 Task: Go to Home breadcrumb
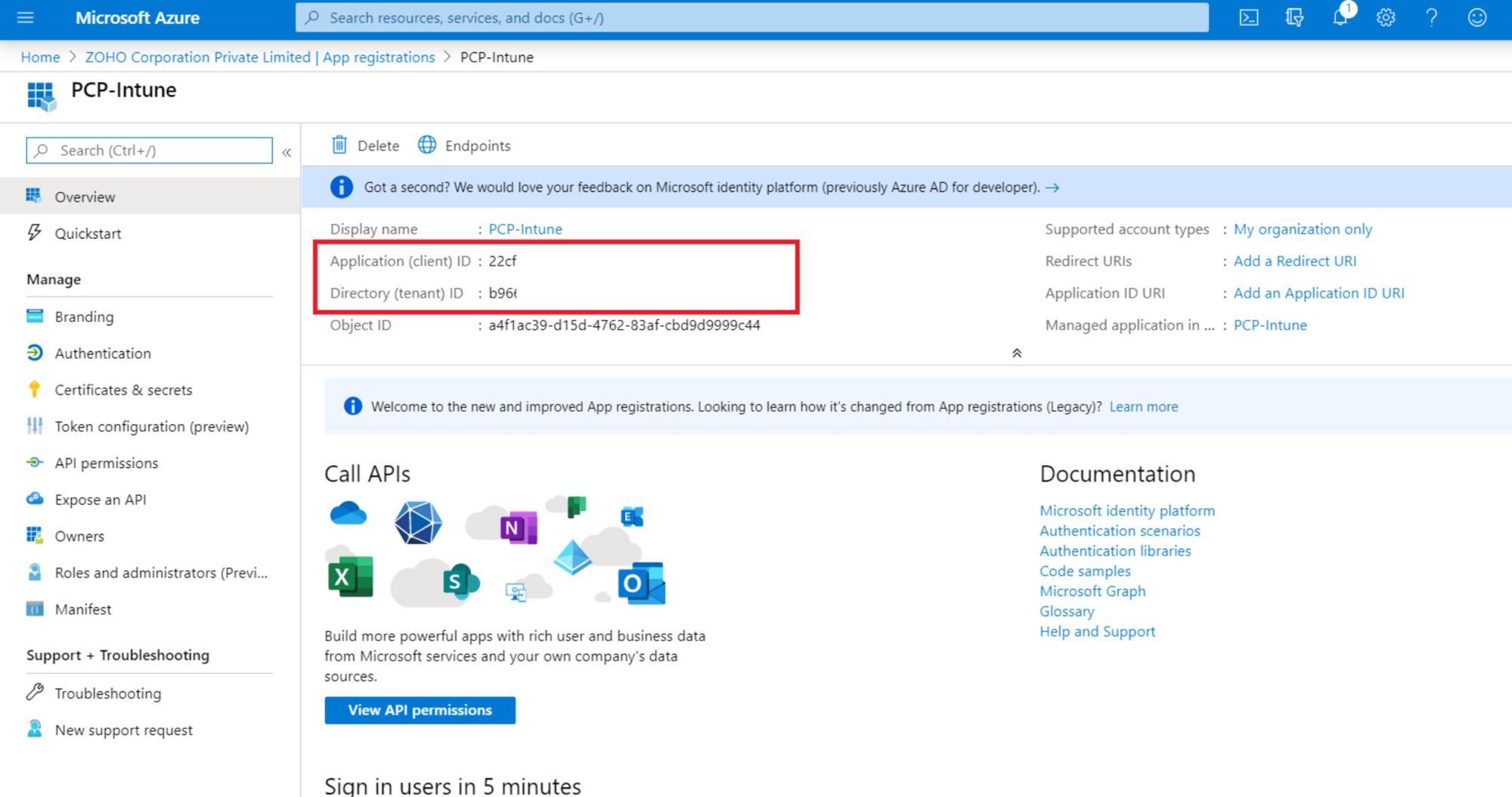tap(40, 57)
